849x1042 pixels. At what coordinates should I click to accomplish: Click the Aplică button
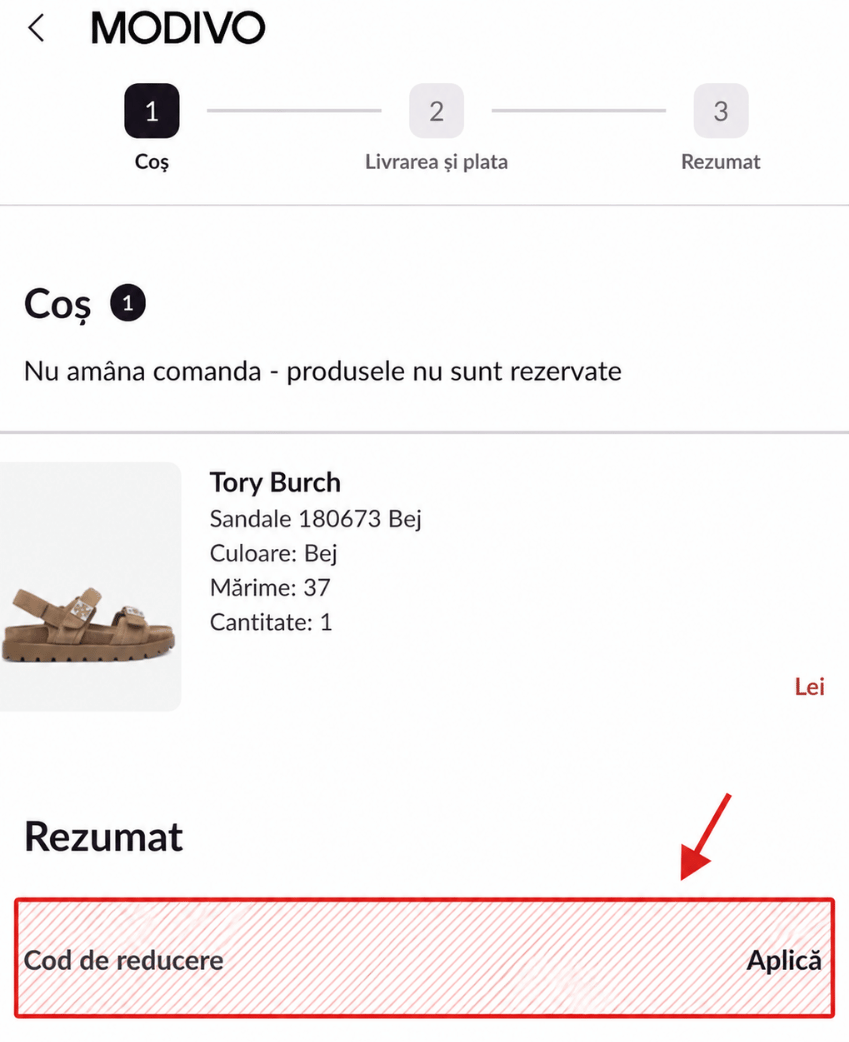point(784,960)
